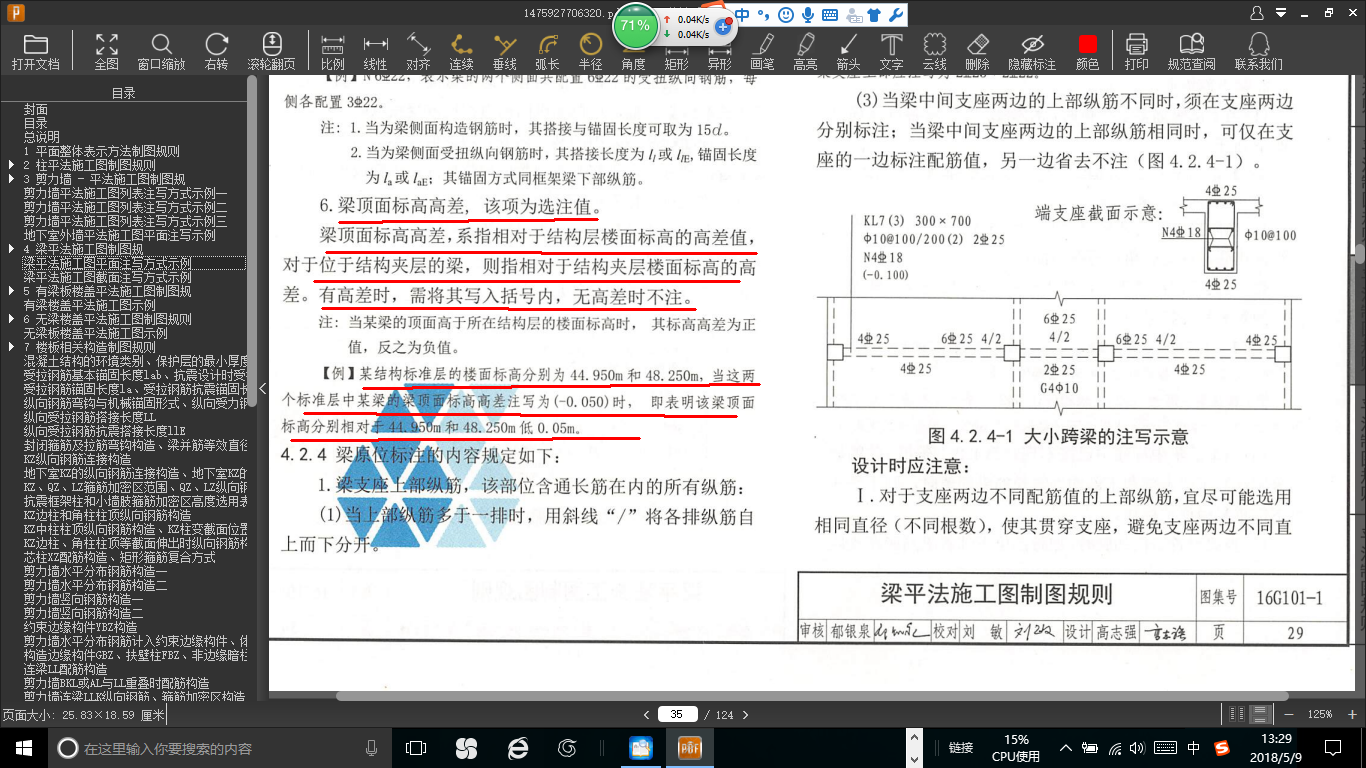Expand chapter 6 无梁板楼盖 node
The height and width of the screenshot is (768, 1366).
[x=11, y=319]
